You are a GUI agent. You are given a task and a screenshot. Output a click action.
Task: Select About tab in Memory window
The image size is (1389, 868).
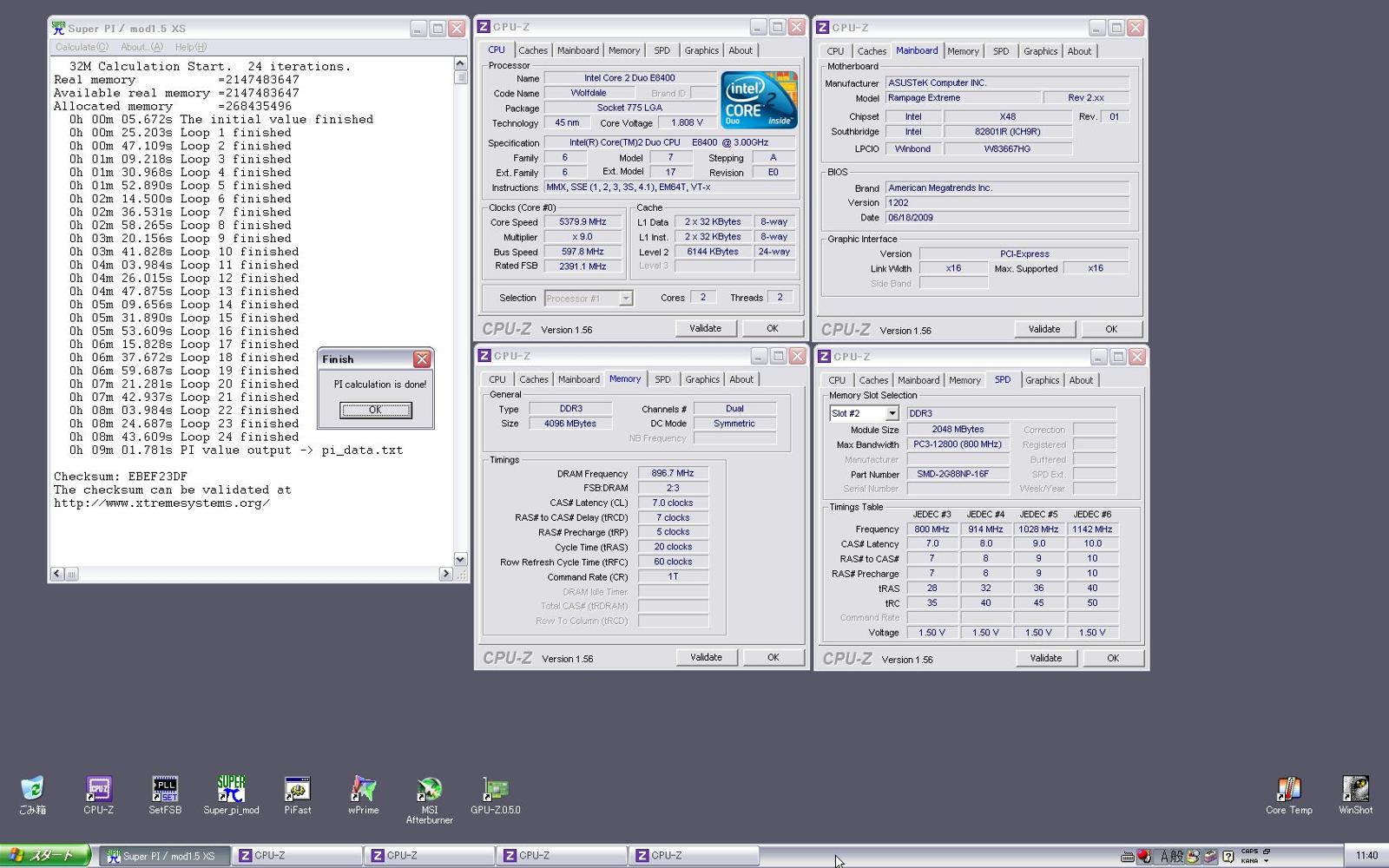coord(741,379)
